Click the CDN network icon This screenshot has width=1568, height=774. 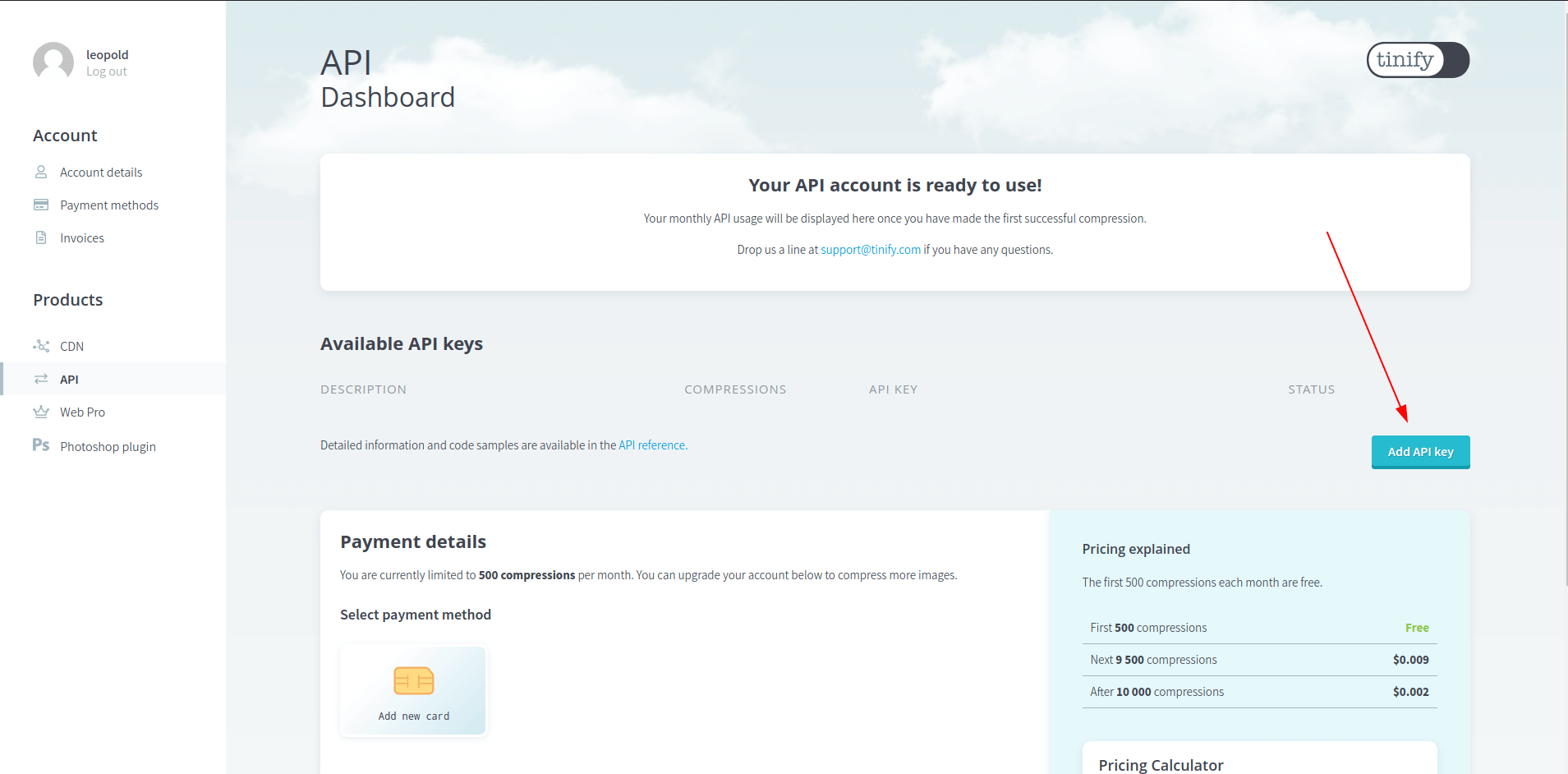[41, 346]
